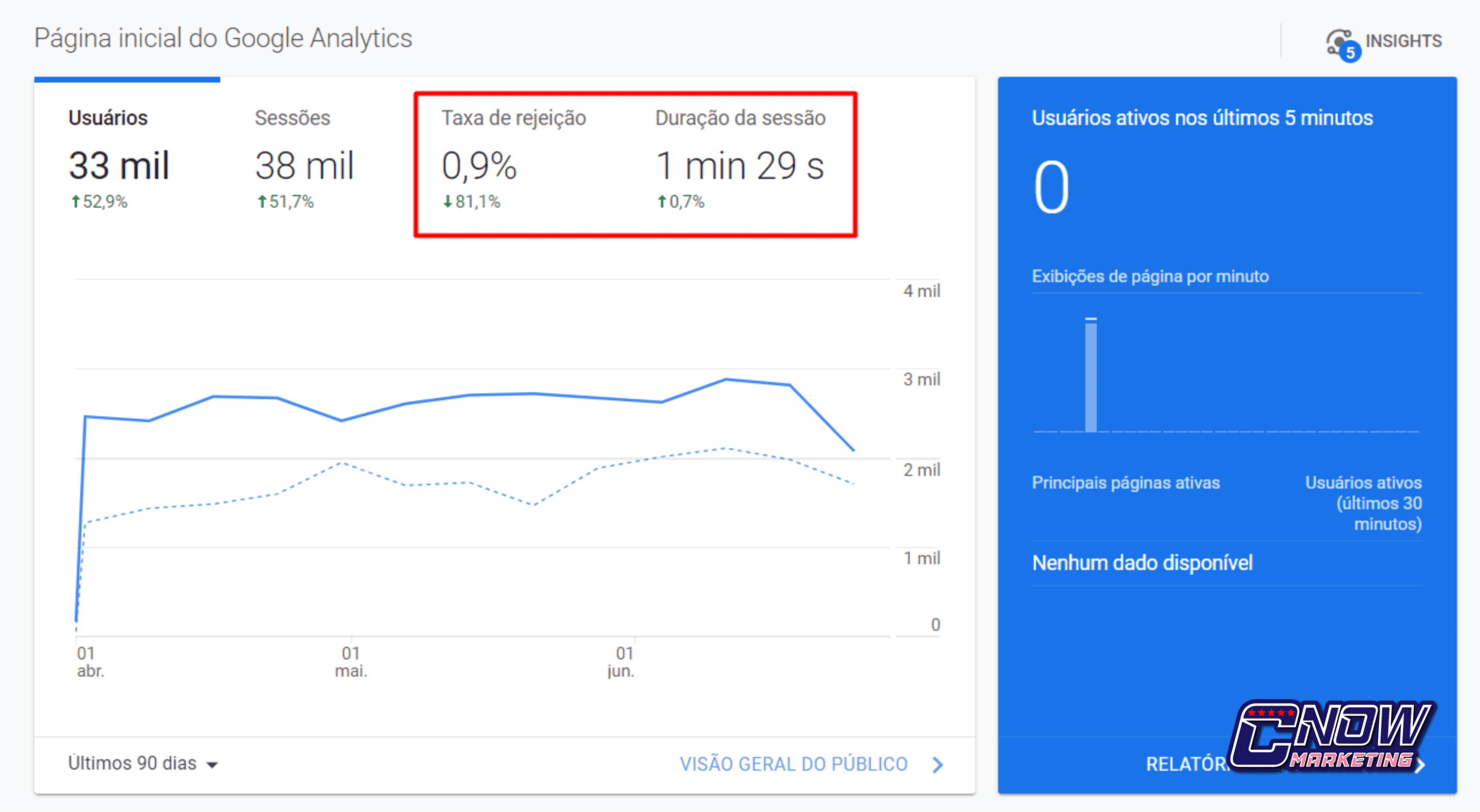
Task: Click the Usuários ativos nos últimos 5 minutos heading
Action: (1202, 118)
